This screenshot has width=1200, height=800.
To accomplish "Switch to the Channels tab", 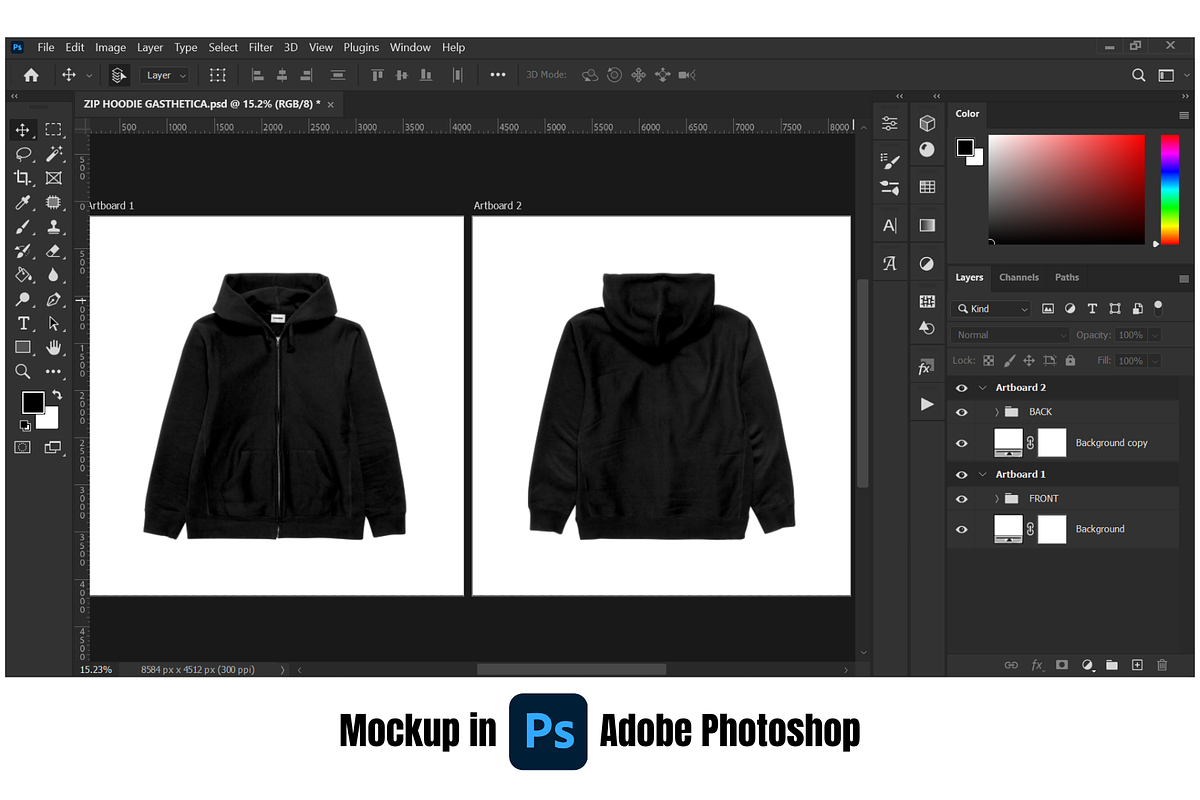I will (x=1019, y=277).
